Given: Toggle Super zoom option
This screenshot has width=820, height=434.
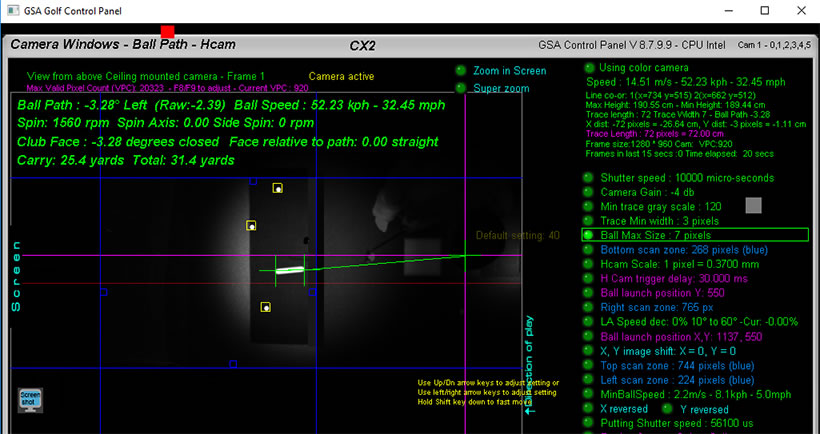Looking at the screenshot, I should coord(461,88).
